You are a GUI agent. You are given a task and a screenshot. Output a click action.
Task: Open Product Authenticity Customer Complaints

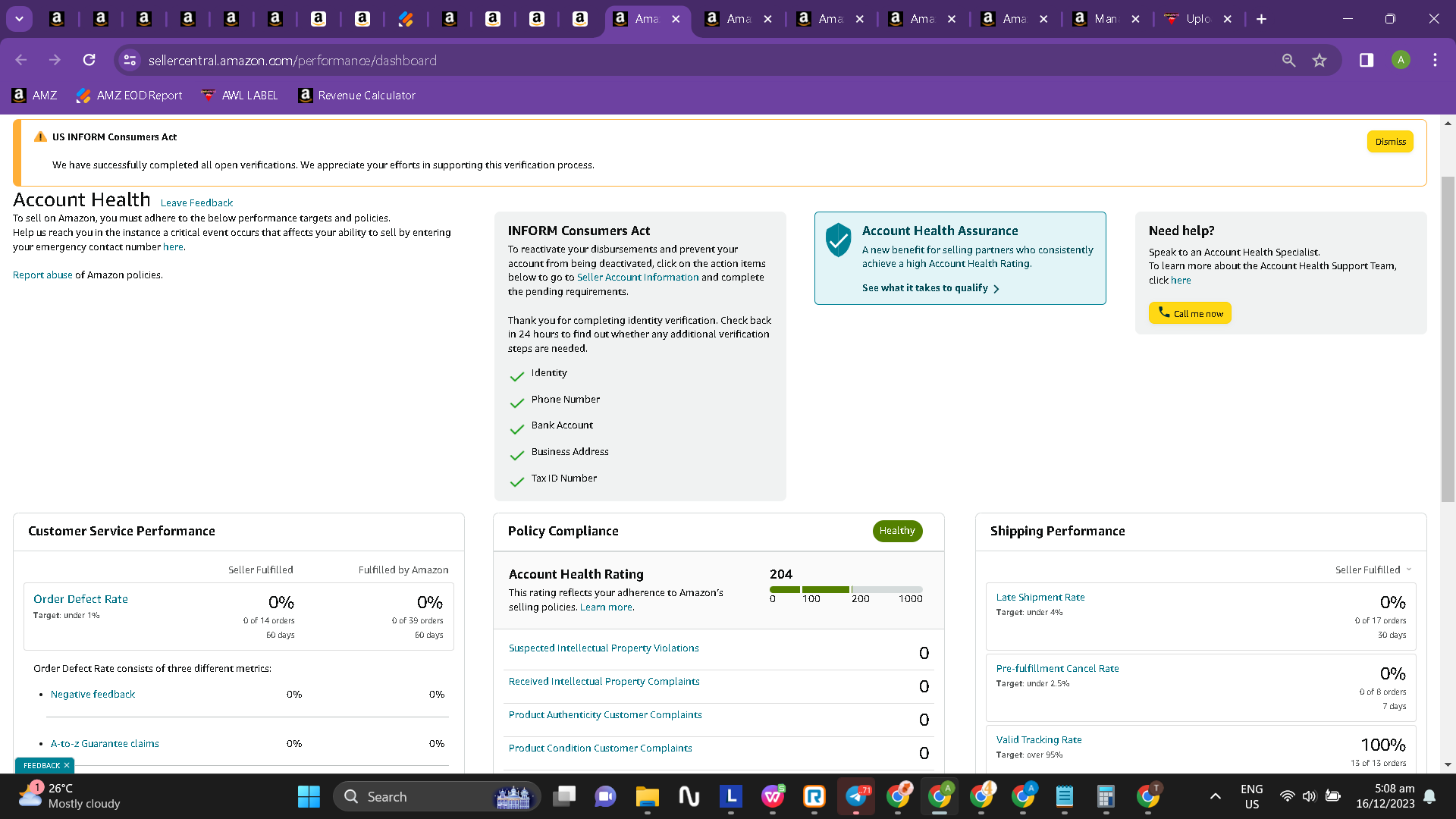(605, 715)
